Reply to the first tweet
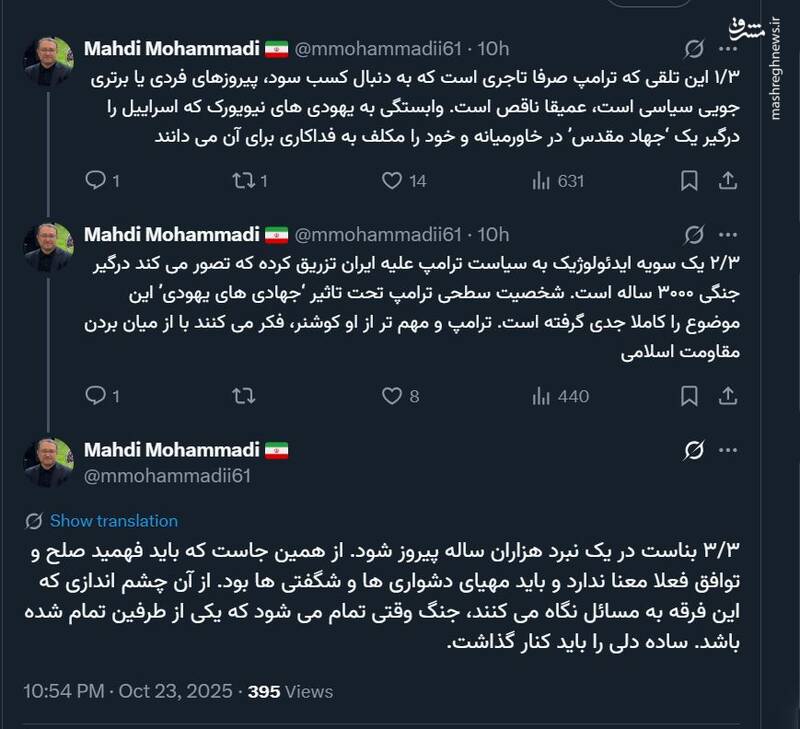 95,181
